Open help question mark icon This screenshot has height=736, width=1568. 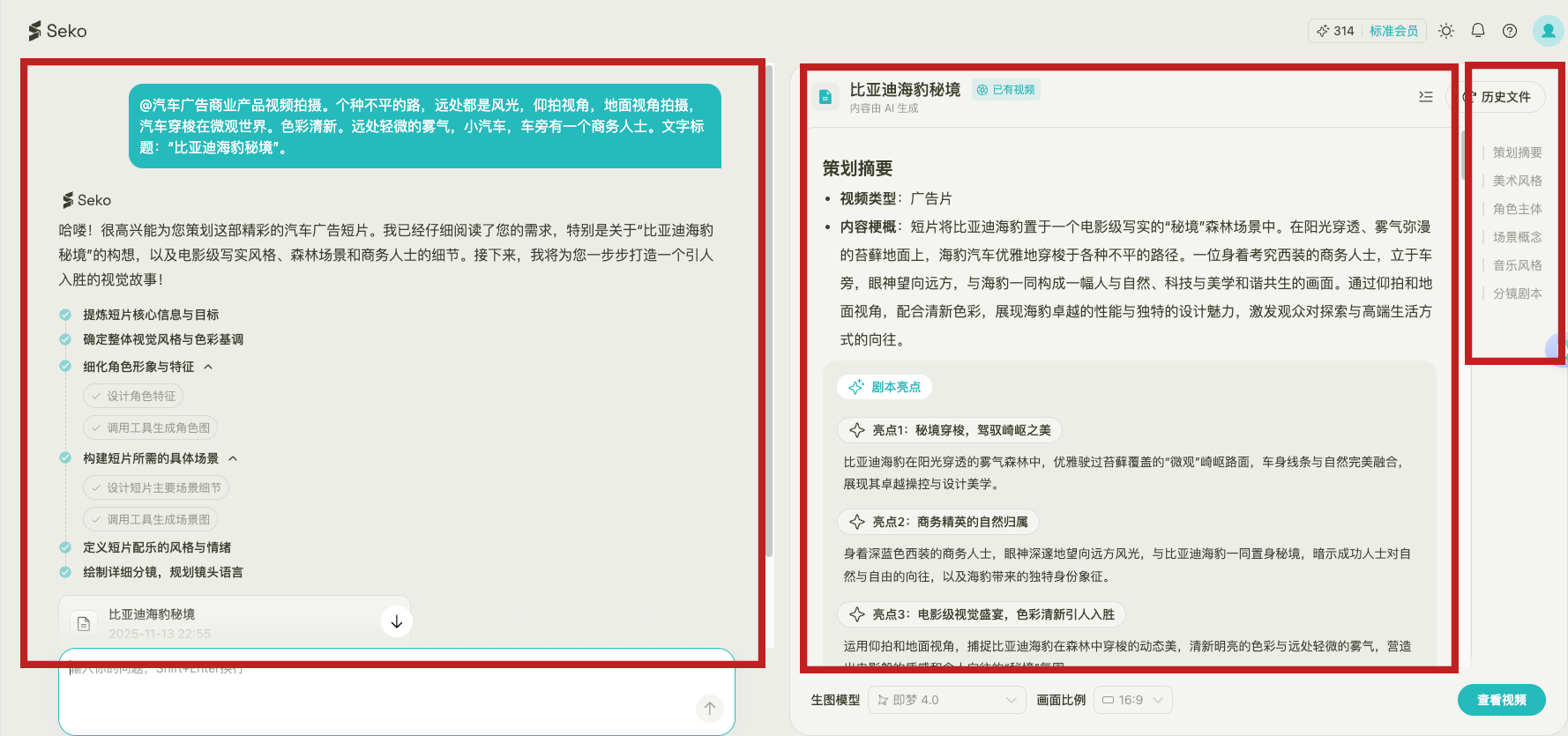(x=1510, y=31)
